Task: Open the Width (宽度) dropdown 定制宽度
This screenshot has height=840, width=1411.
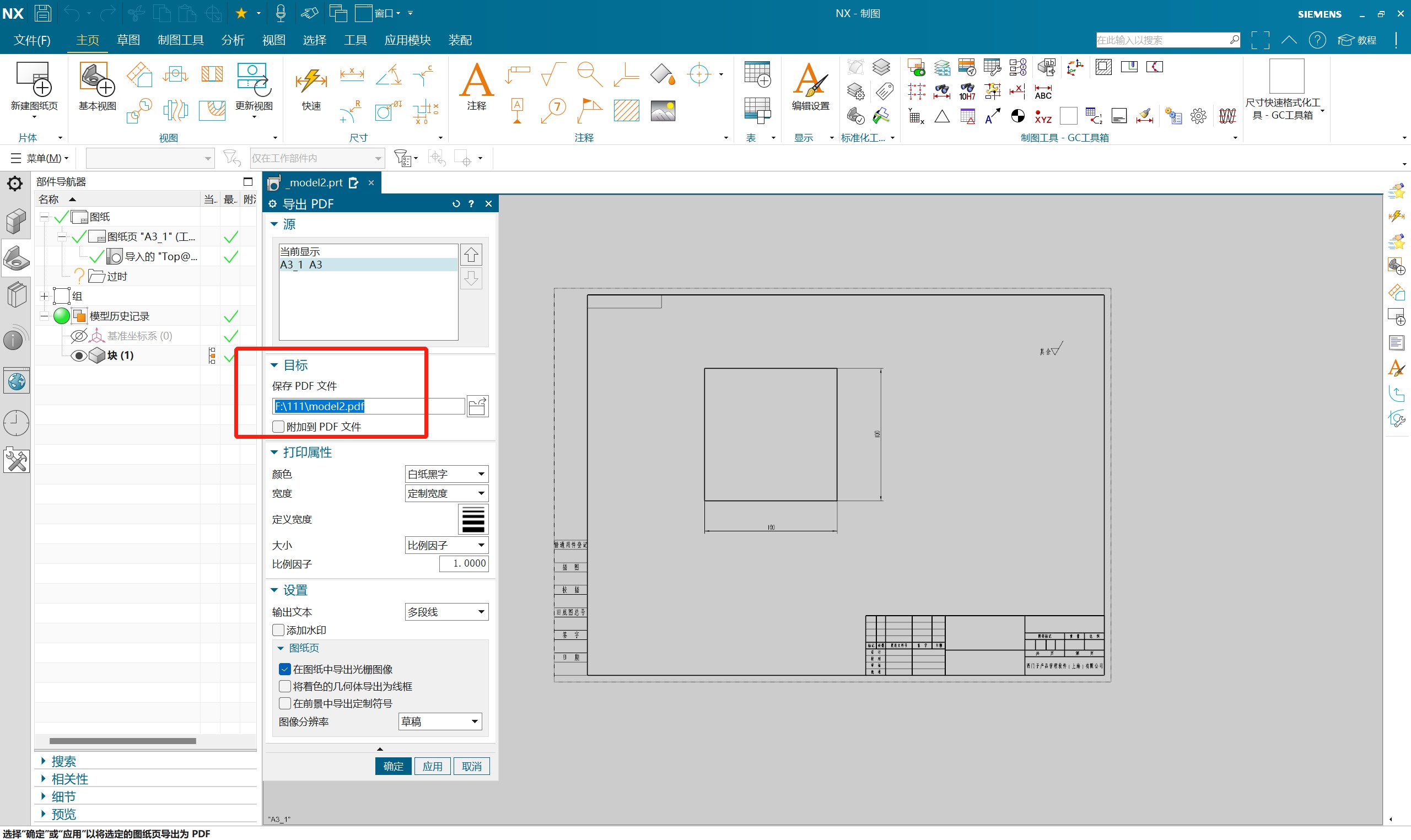Action: point(446,493)
